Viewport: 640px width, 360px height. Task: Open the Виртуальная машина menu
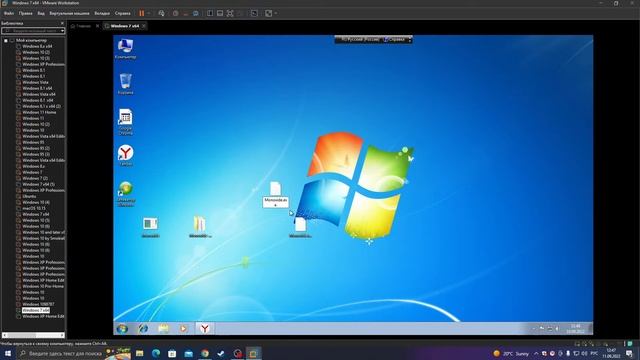click(69, 13)
